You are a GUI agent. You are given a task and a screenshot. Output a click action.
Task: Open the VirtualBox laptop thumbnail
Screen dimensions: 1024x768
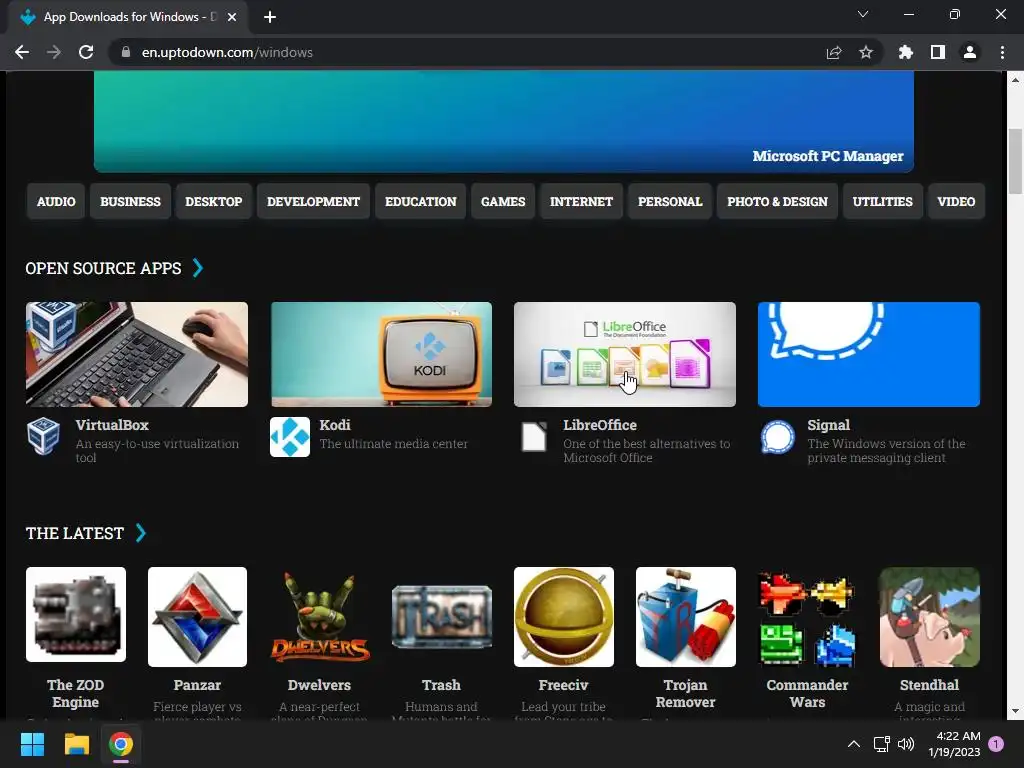137,354
